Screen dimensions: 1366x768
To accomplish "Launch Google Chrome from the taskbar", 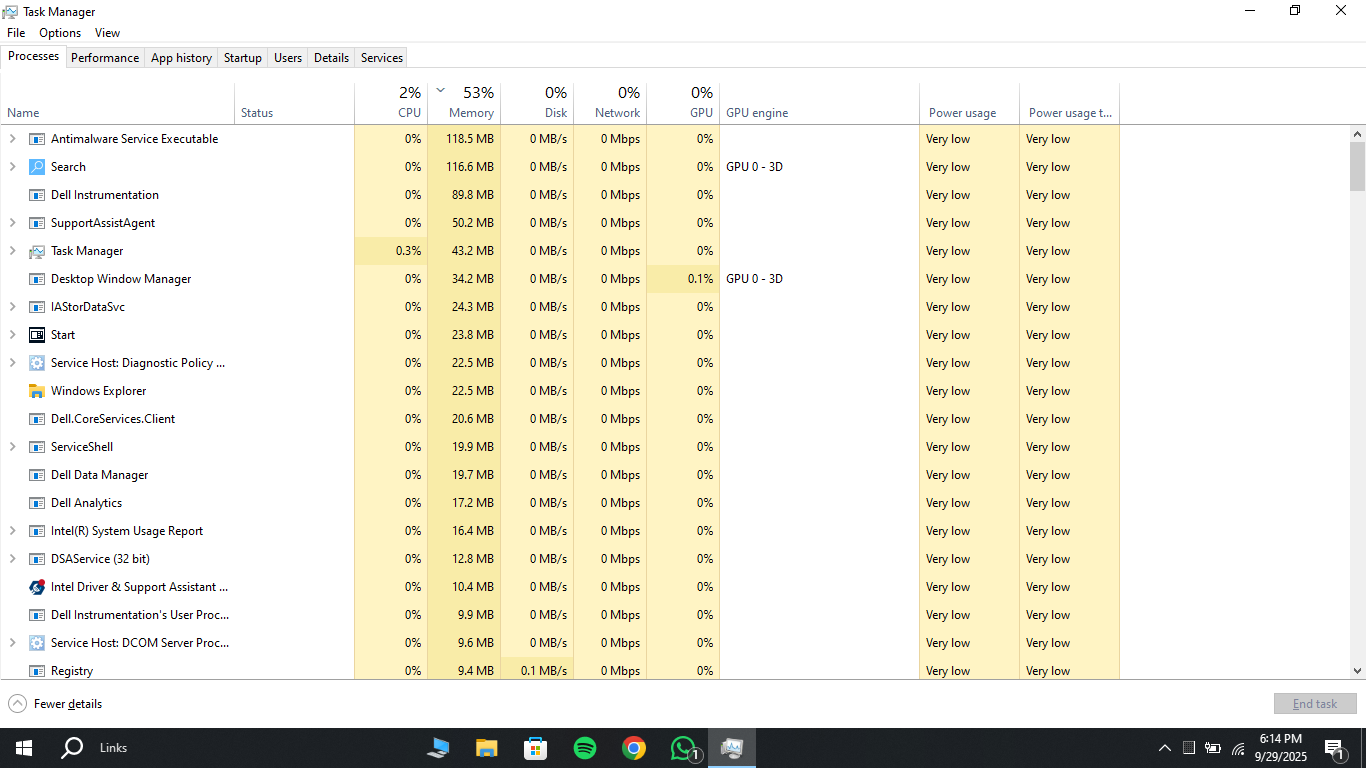I will 633,748.
